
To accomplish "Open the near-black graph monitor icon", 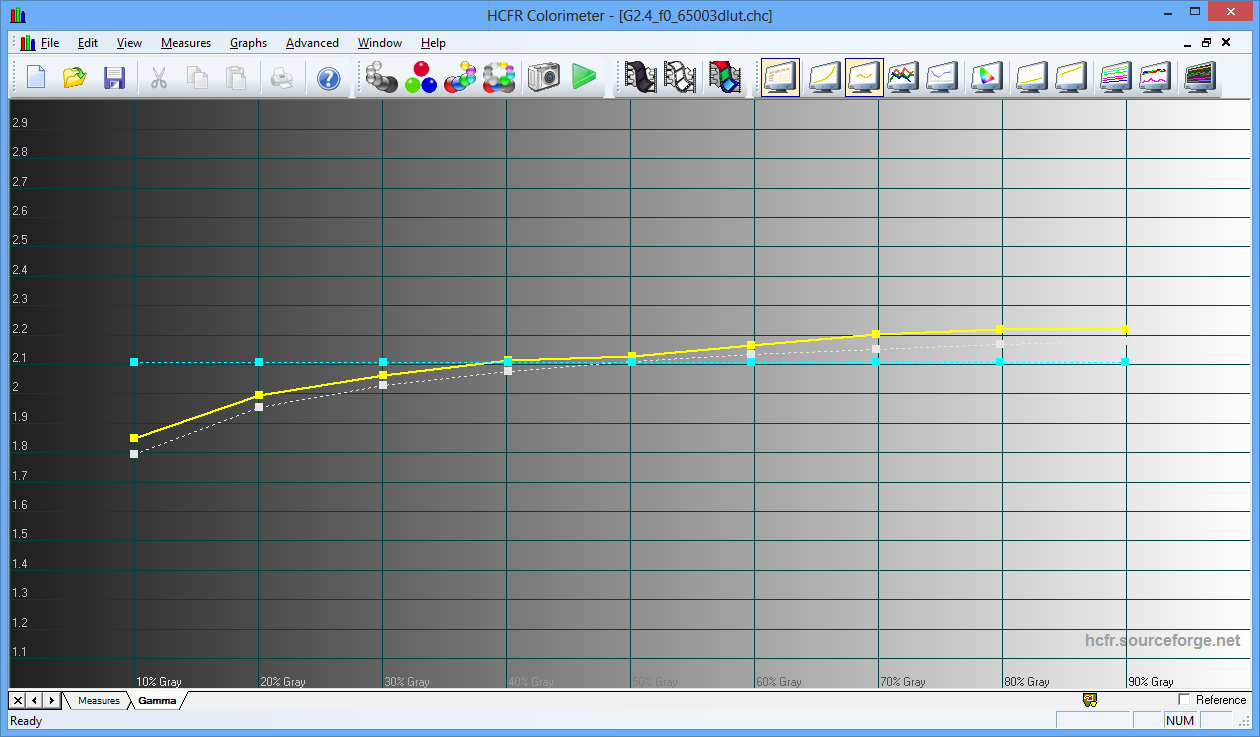I will click(1031, 77).
